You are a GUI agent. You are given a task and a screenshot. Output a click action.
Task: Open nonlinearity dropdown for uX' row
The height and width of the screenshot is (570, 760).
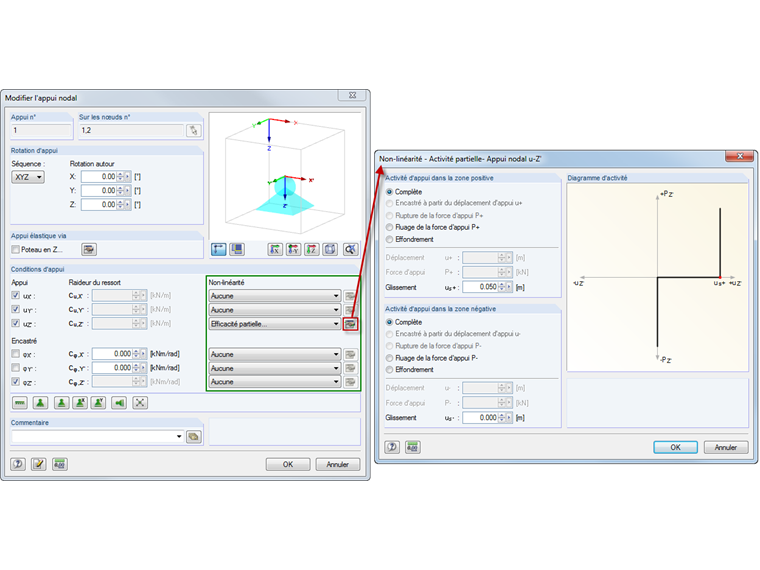[x=275, y=296]
